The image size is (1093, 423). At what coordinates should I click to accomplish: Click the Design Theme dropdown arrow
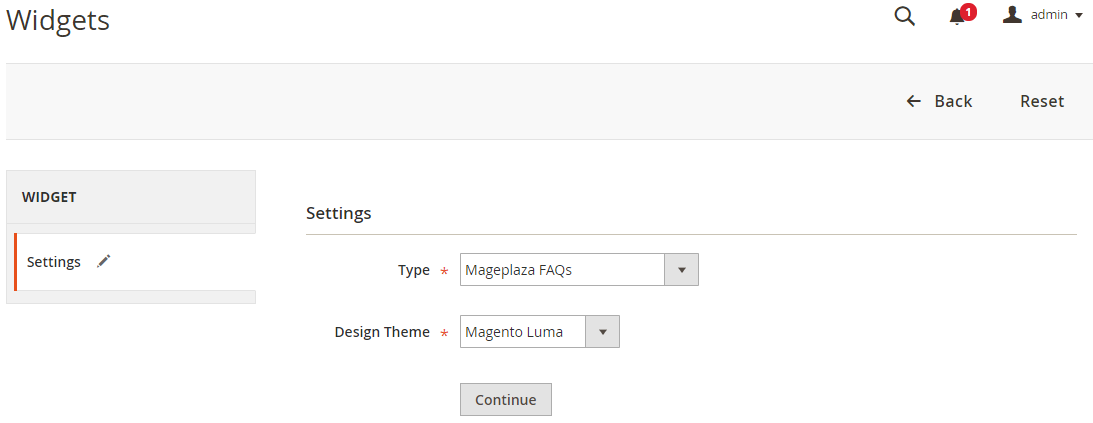coord(602,332)
